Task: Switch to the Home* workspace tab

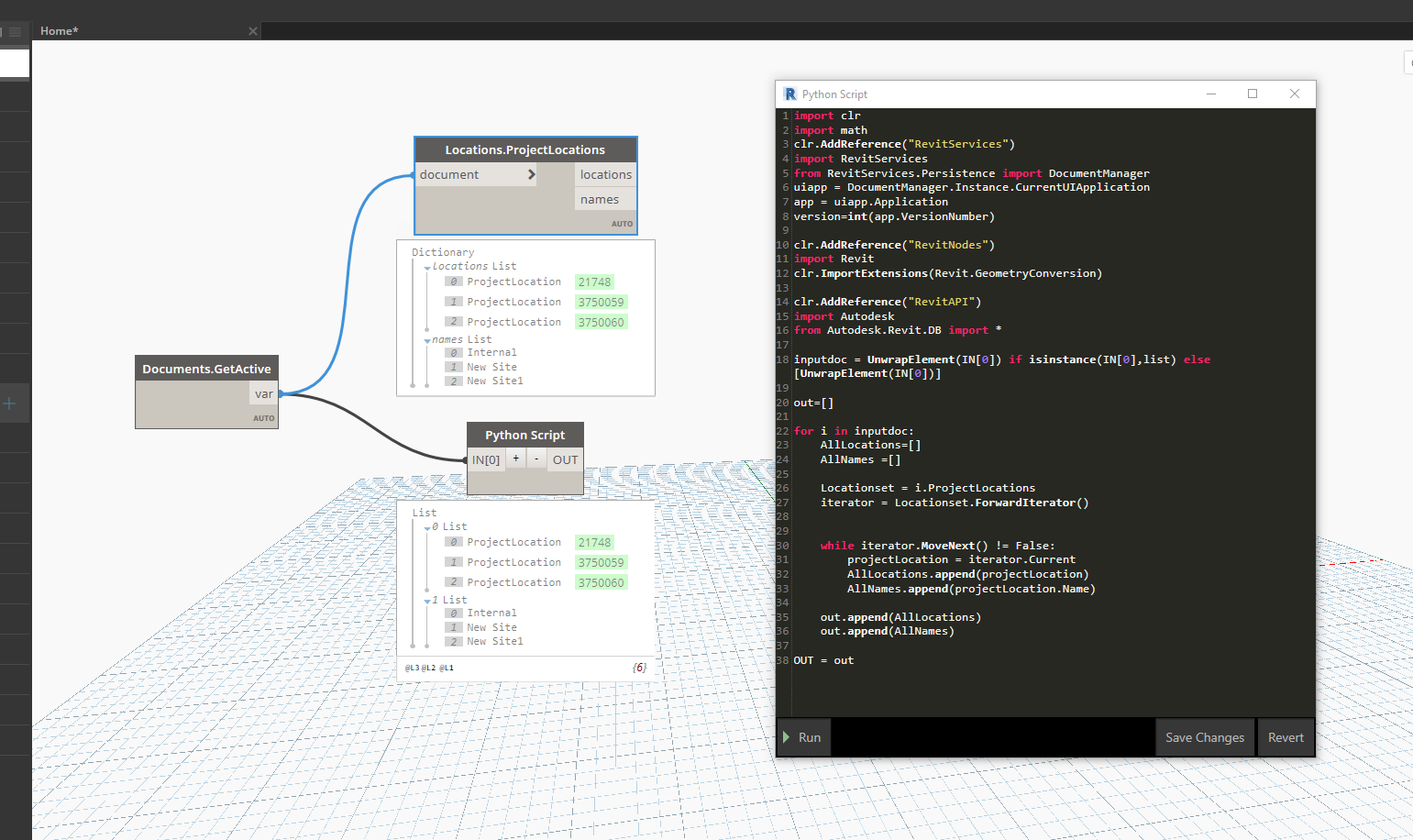Action: [60, 31]
